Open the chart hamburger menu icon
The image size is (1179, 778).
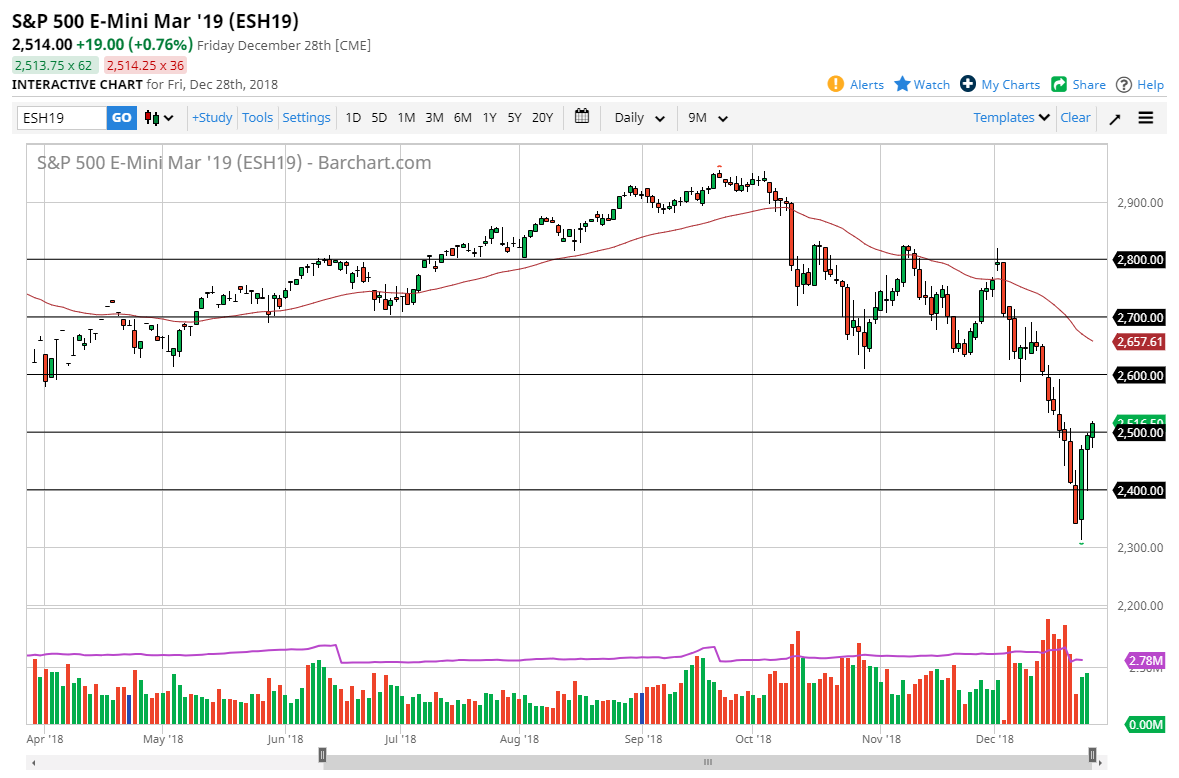click(1145, 117)
